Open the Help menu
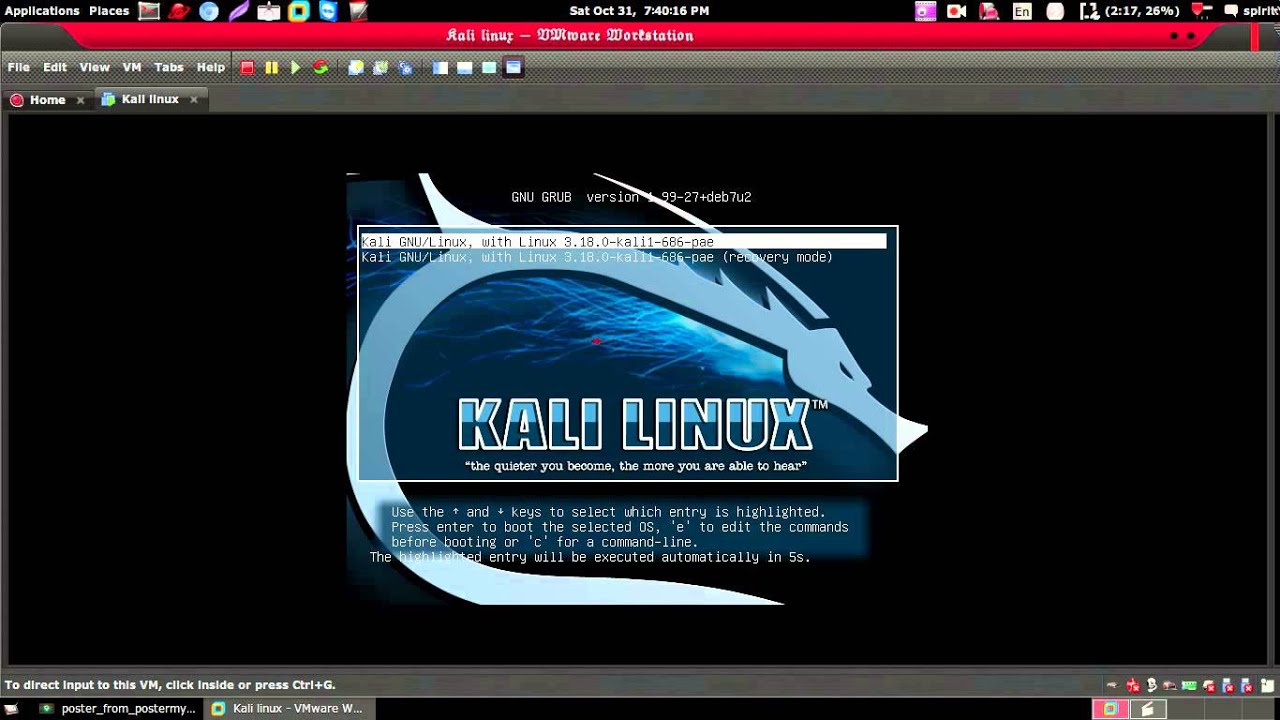Image resolution: width=1280 pixels, height=720 pixels. (211, 67)
